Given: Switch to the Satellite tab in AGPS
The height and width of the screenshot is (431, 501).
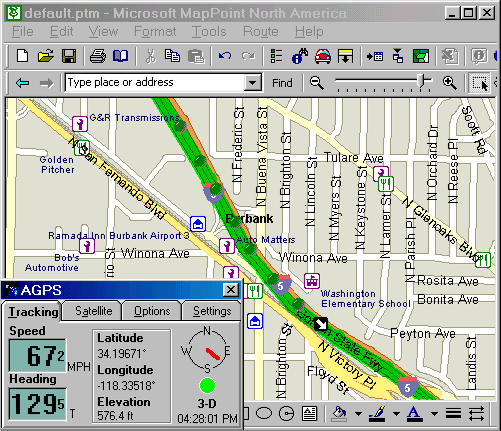Looking at the screenshot, I should coord(93,311).
